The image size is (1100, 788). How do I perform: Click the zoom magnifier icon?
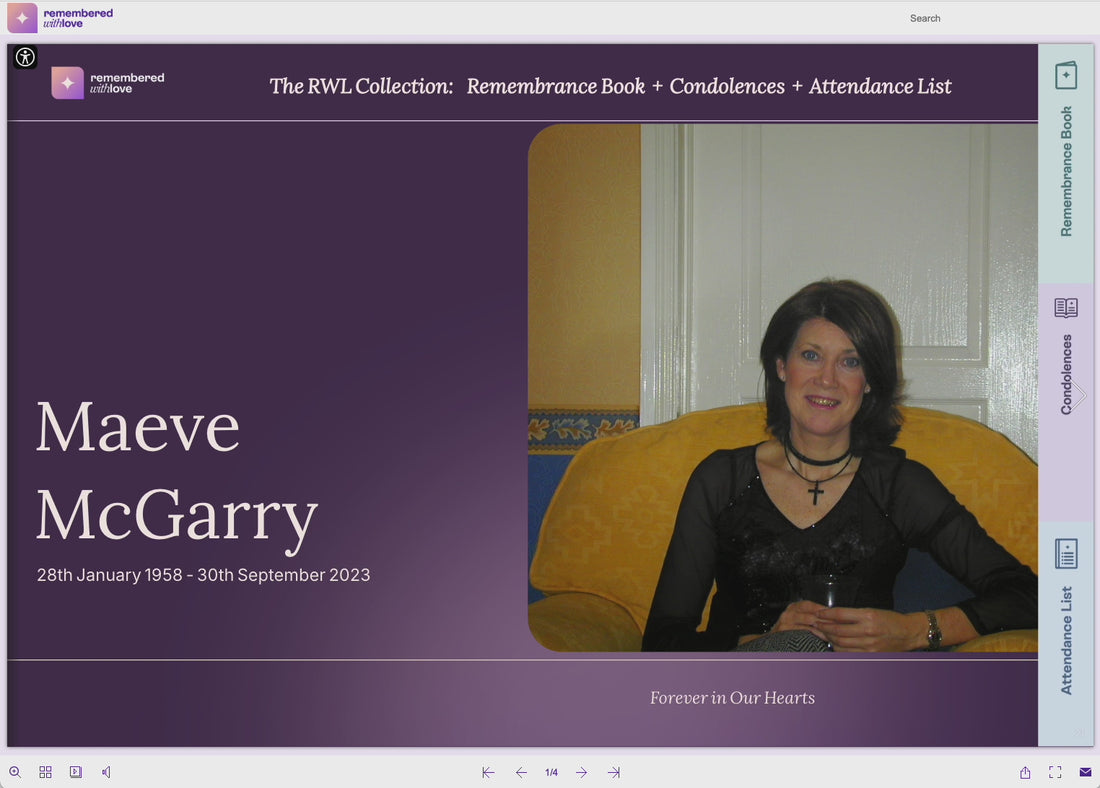(x=15, y=772)
